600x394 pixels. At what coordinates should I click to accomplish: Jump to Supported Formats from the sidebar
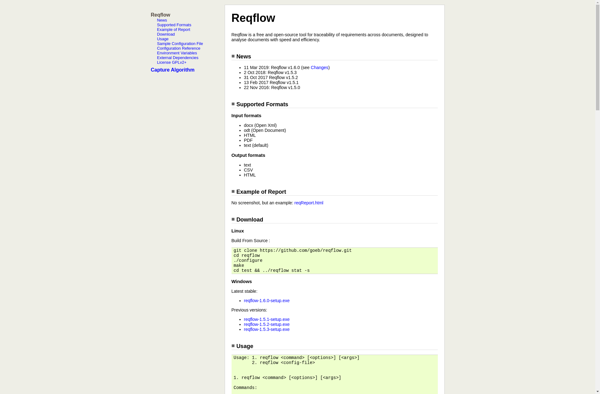coord(174,25)
